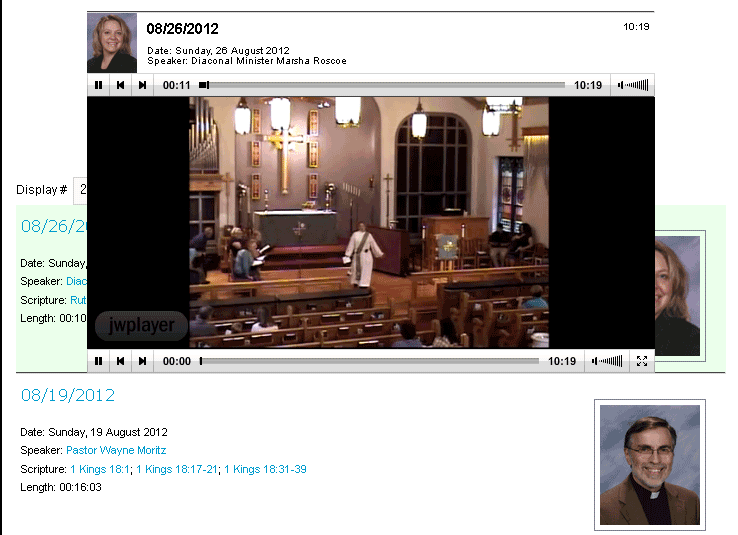The width and height of the screenshot is (738, 535).
Task: Click the 10:19 duration in the top control bar
Action: click(588, 85)
